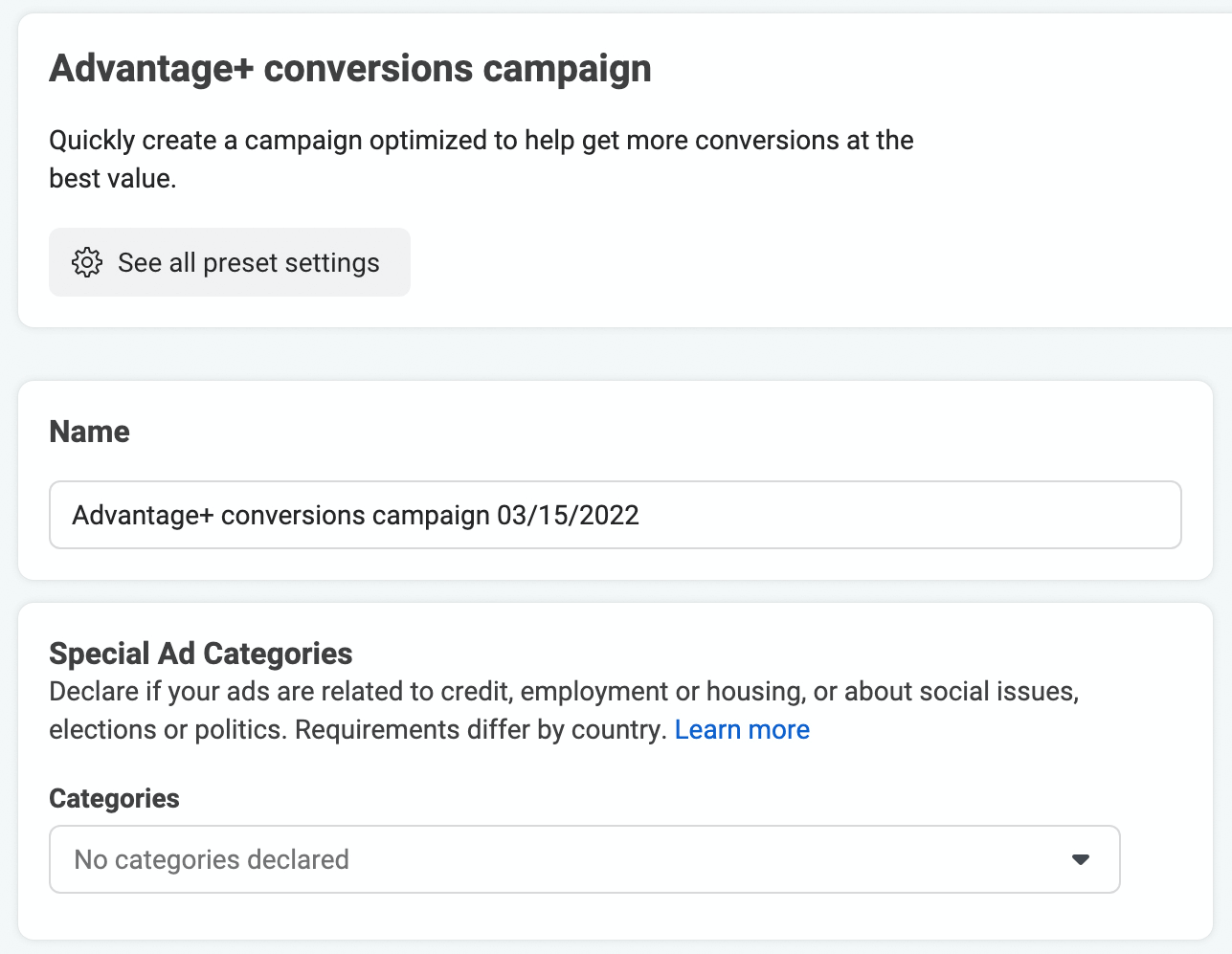Click the Name section label
This screenshot has height=954, width=1232.
tap(89, 432)
